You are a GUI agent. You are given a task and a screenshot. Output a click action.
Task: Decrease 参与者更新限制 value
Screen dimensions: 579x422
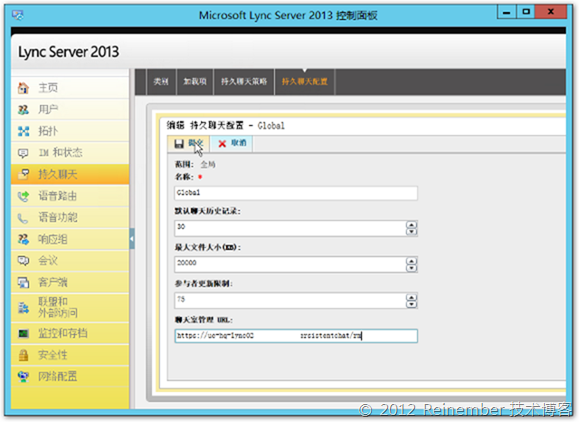tap(411, 305)
